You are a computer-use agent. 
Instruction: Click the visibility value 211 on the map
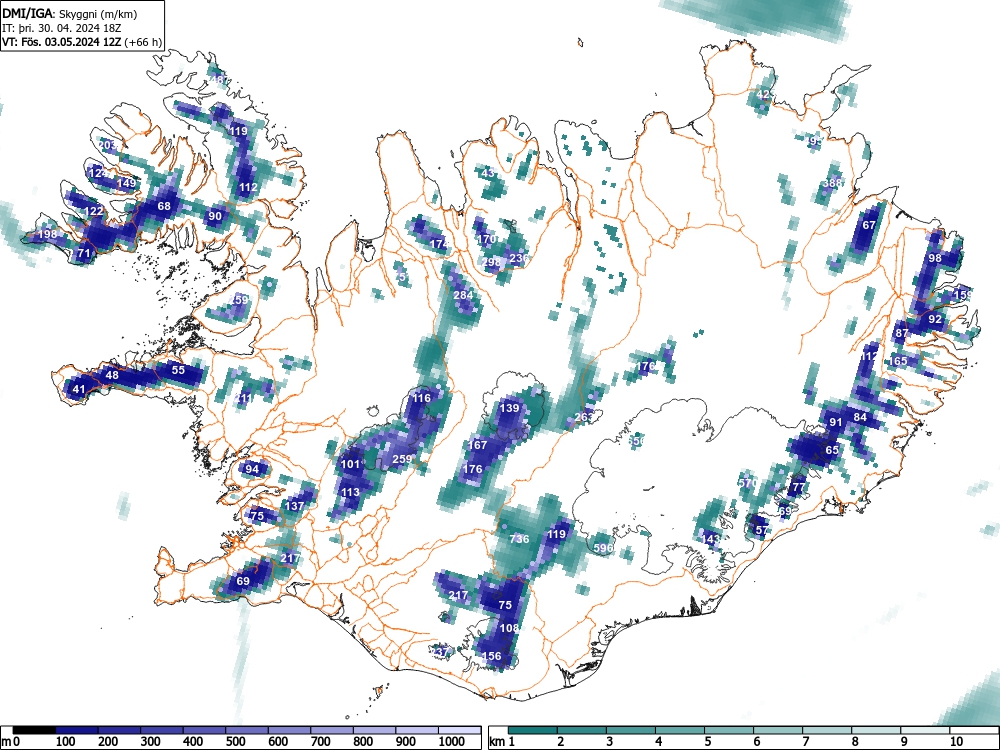(243, 399)
